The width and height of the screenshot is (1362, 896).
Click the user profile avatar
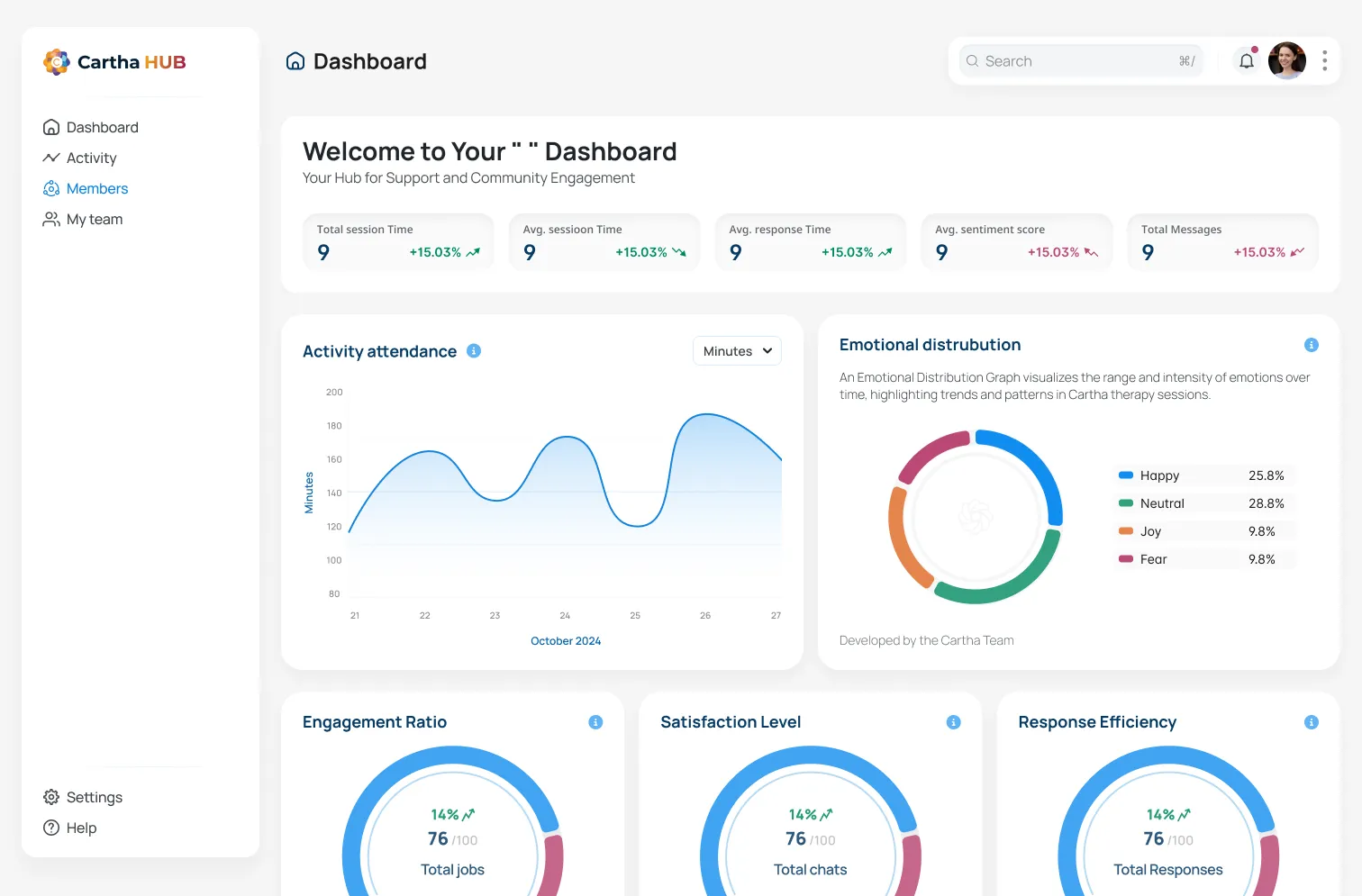(1287, 60)
